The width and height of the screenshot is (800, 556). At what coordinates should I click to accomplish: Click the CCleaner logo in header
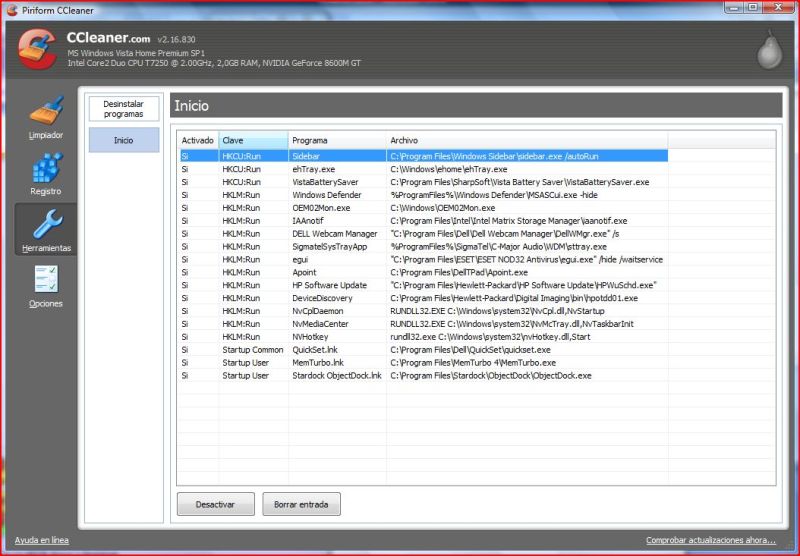point(37,49)
